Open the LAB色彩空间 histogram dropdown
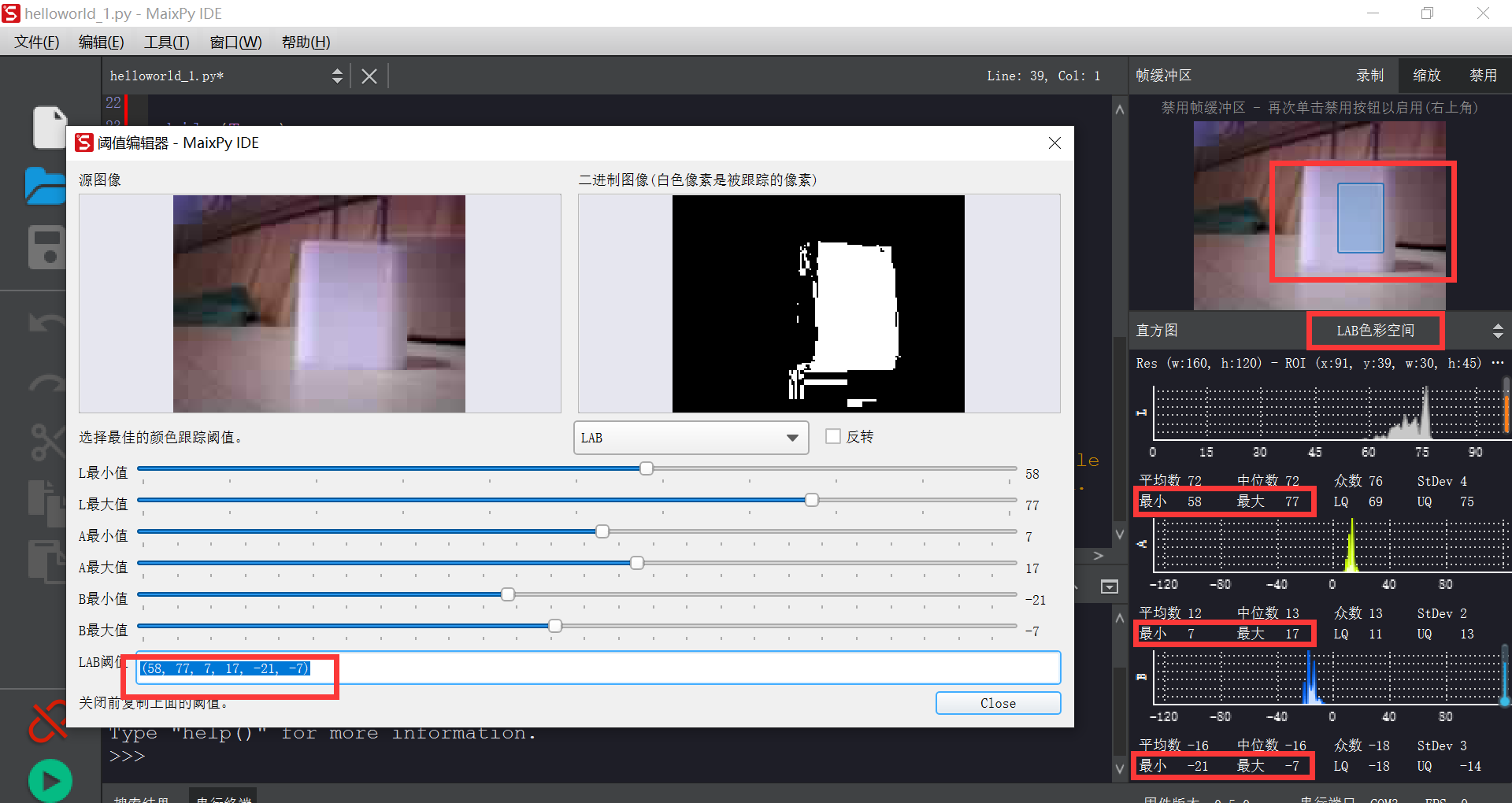The width and height of the screenshot is (1512, 803). [1374, 330]
